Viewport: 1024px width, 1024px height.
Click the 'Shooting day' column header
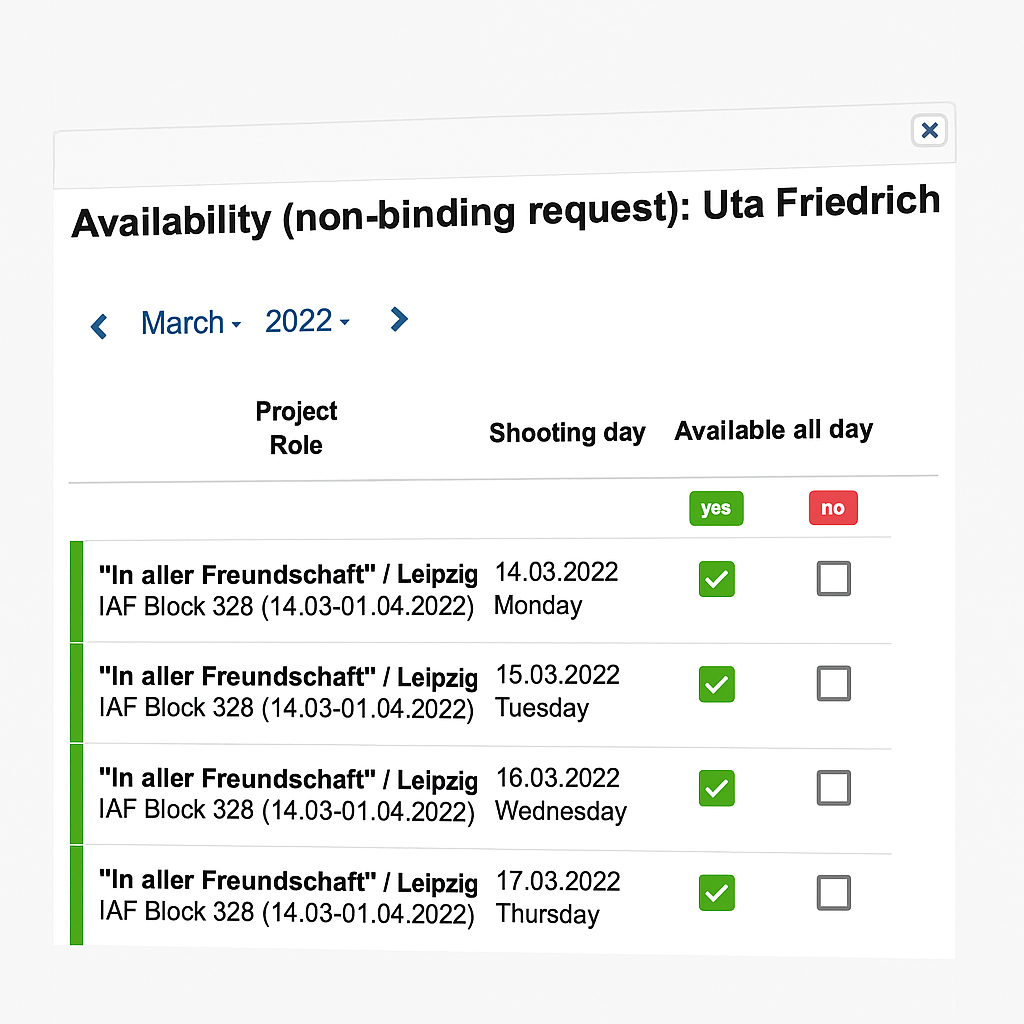(567, 433)
